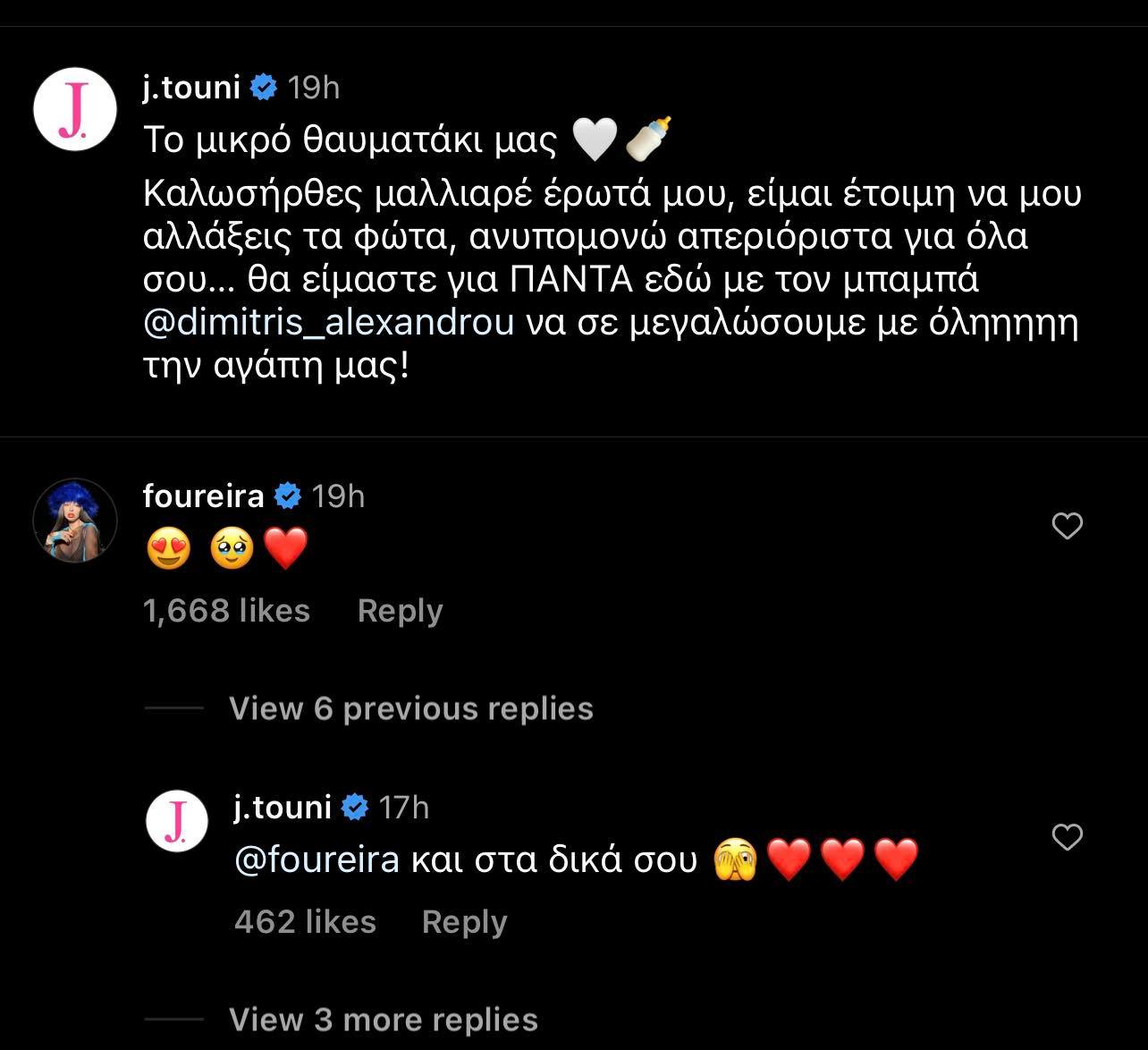Open j.touni's profile picture on the caption
Screen dimensions: 1148x1050
pos(75,109)
